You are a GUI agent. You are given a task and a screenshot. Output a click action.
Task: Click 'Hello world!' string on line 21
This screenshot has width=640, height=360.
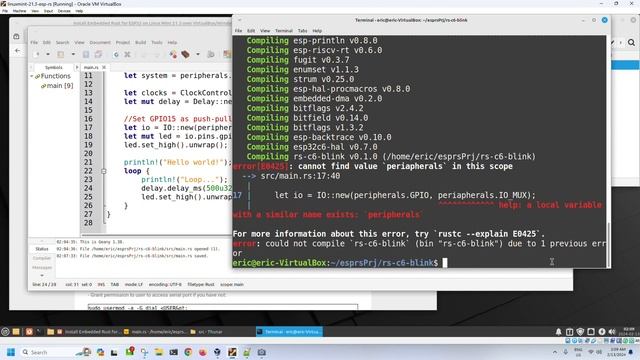[193, 162]
